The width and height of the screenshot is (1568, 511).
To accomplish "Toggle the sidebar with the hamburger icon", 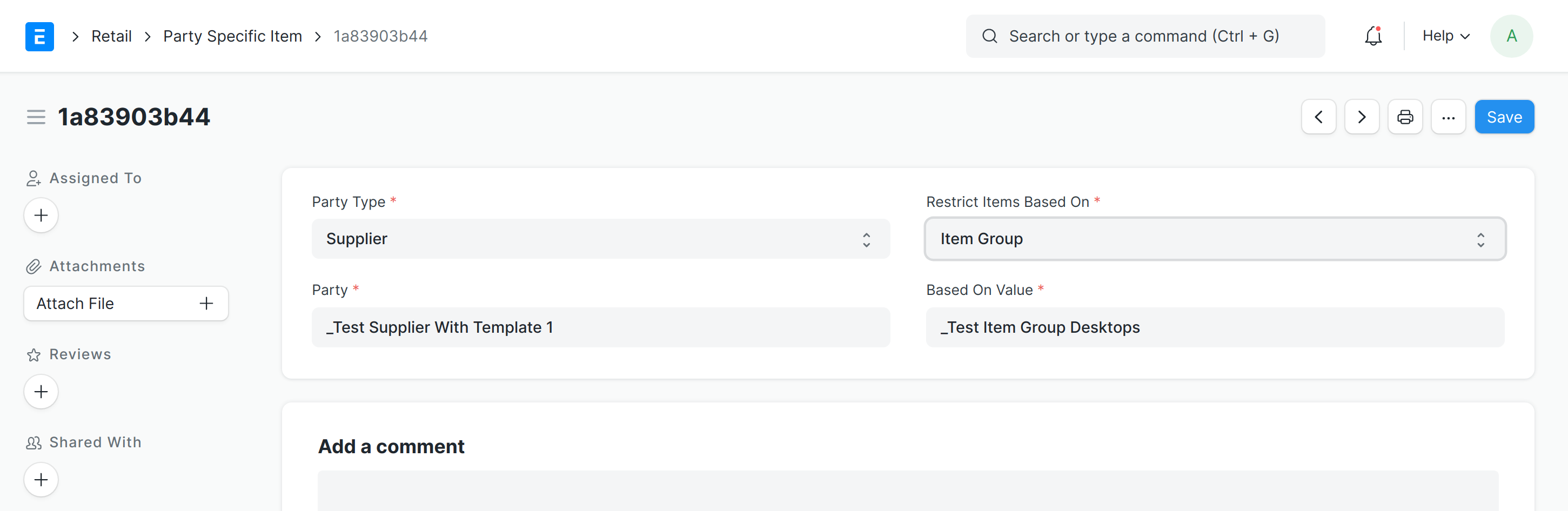I will (x=36, y=117).
